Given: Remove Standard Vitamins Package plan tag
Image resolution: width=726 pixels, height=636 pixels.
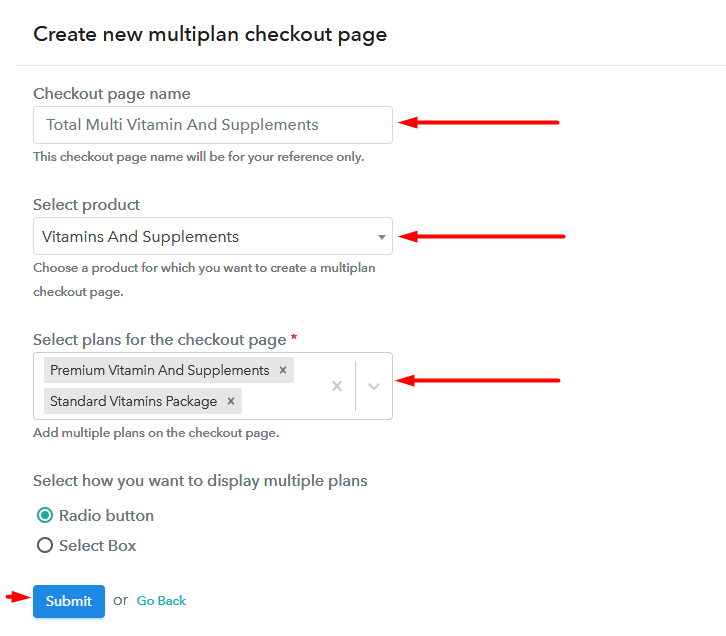Looking at the screenshot, I should [231, 401].
